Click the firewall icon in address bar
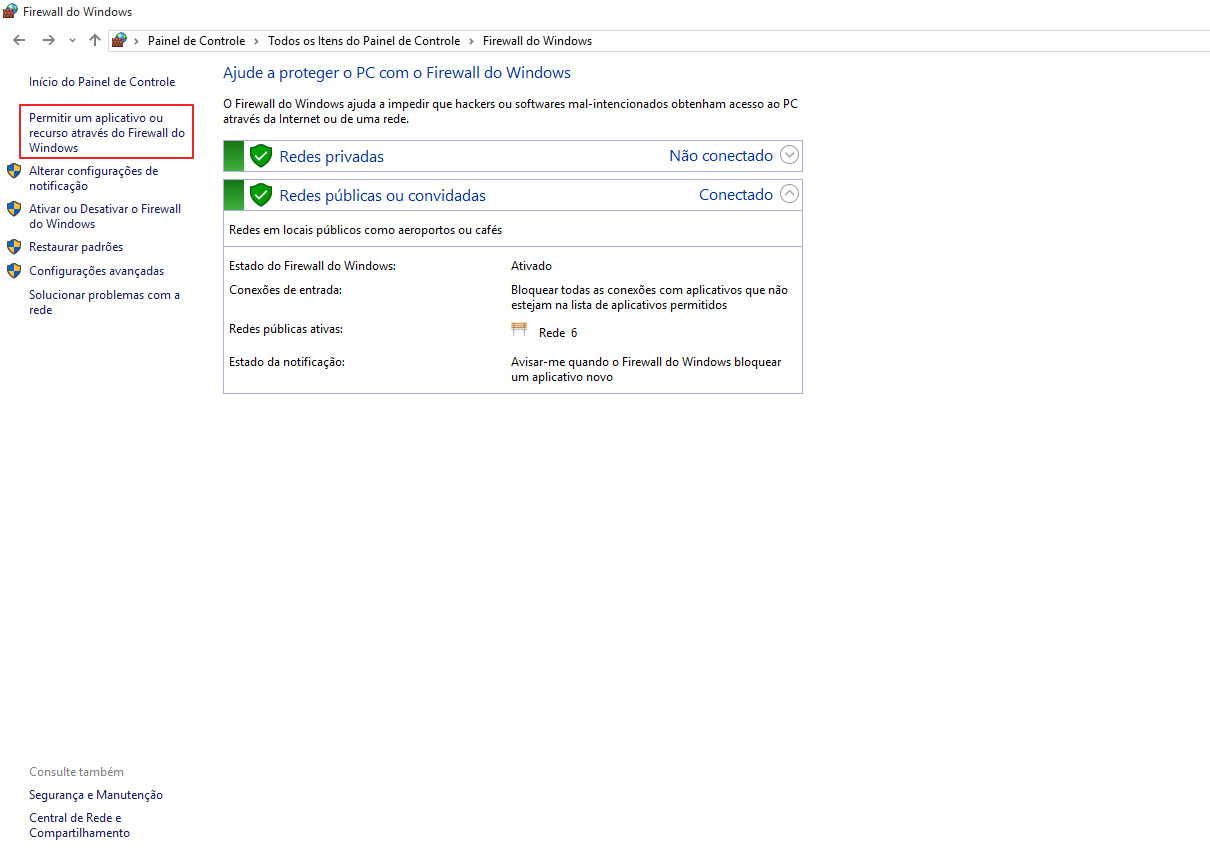 tap(120, 41)
